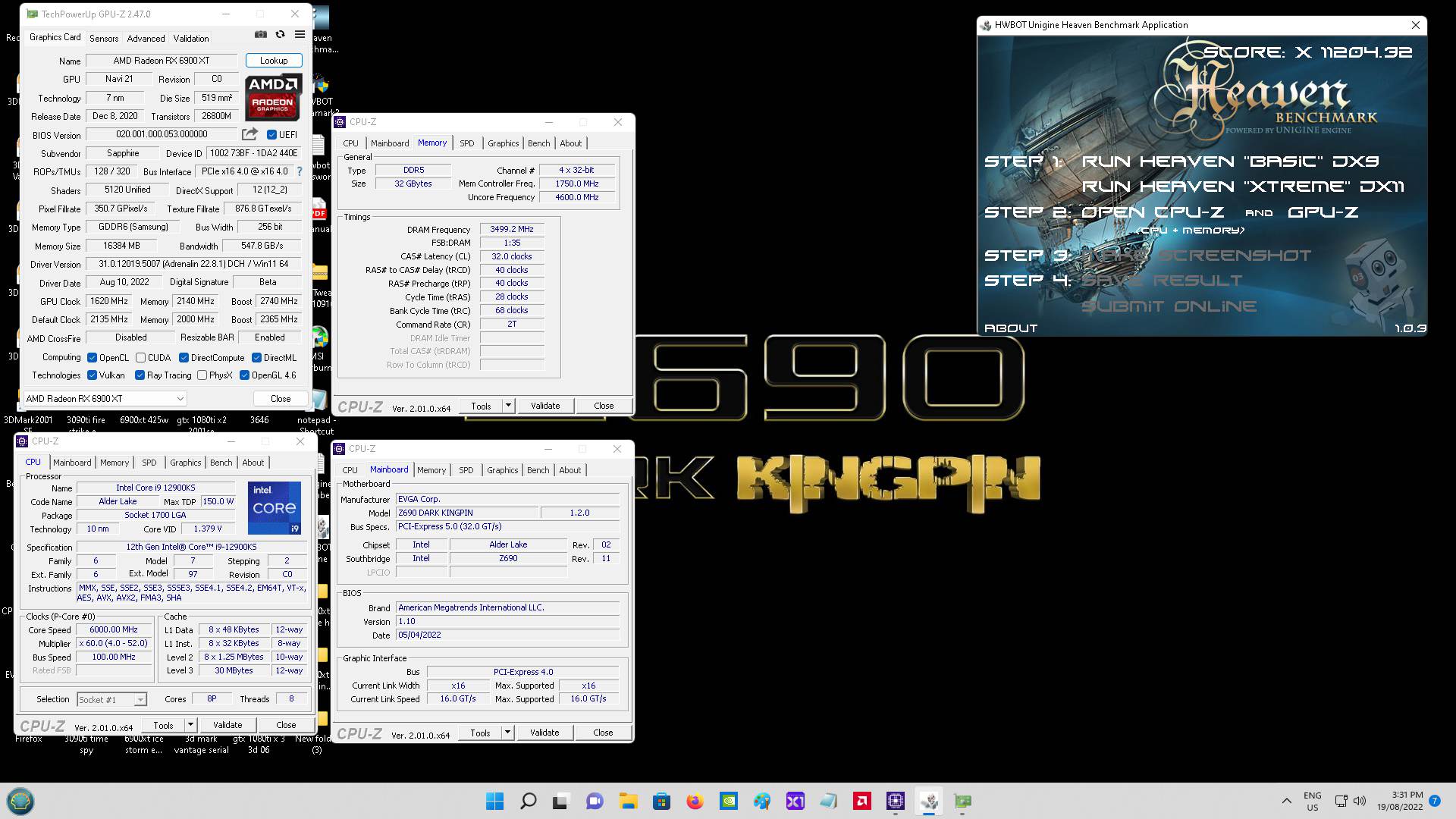Click Tools button in CPU-Z Mainboard window
Screen dimensions: 1456x819
point(481,733)
